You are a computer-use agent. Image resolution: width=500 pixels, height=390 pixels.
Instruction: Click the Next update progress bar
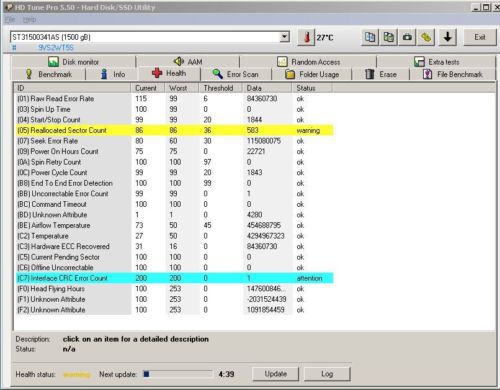pyautogui.click(x=178, y=374)
